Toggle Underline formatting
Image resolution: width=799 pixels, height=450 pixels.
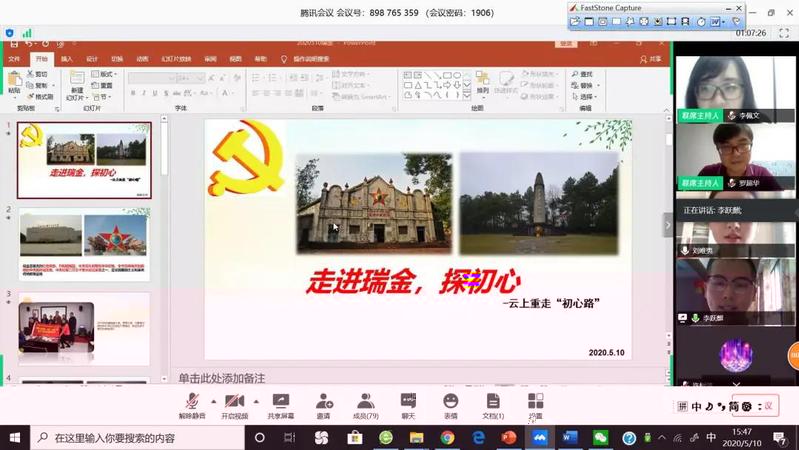(x=155, y=93)
